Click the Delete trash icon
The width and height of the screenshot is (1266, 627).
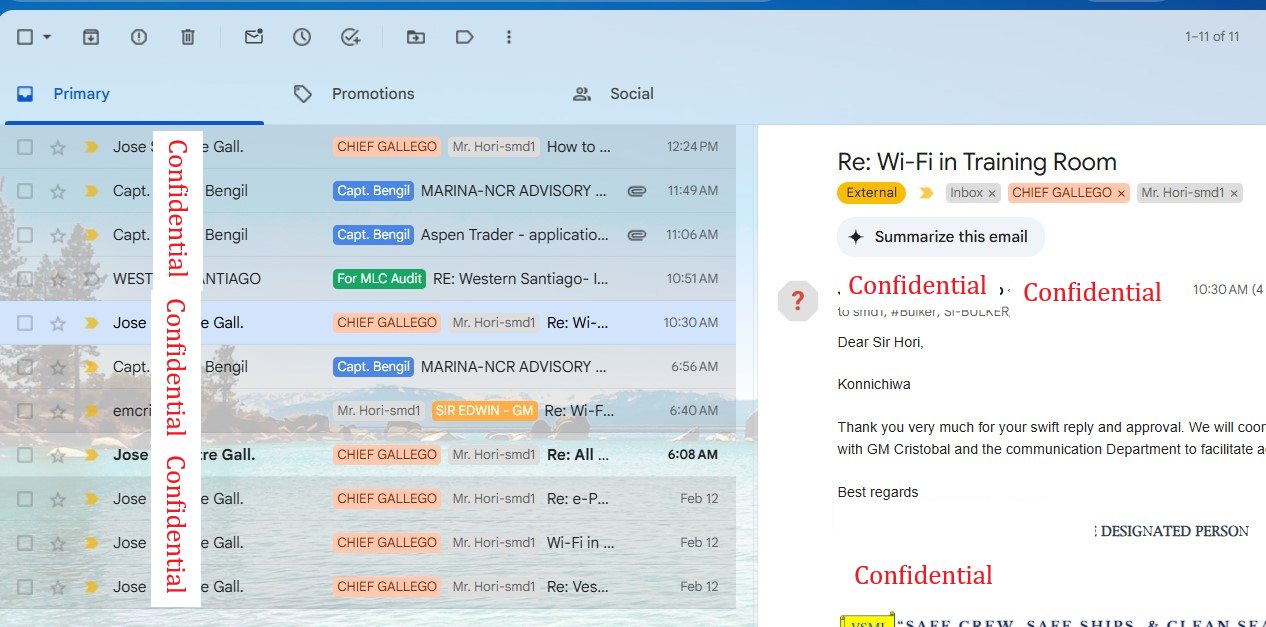pos(187,37)
